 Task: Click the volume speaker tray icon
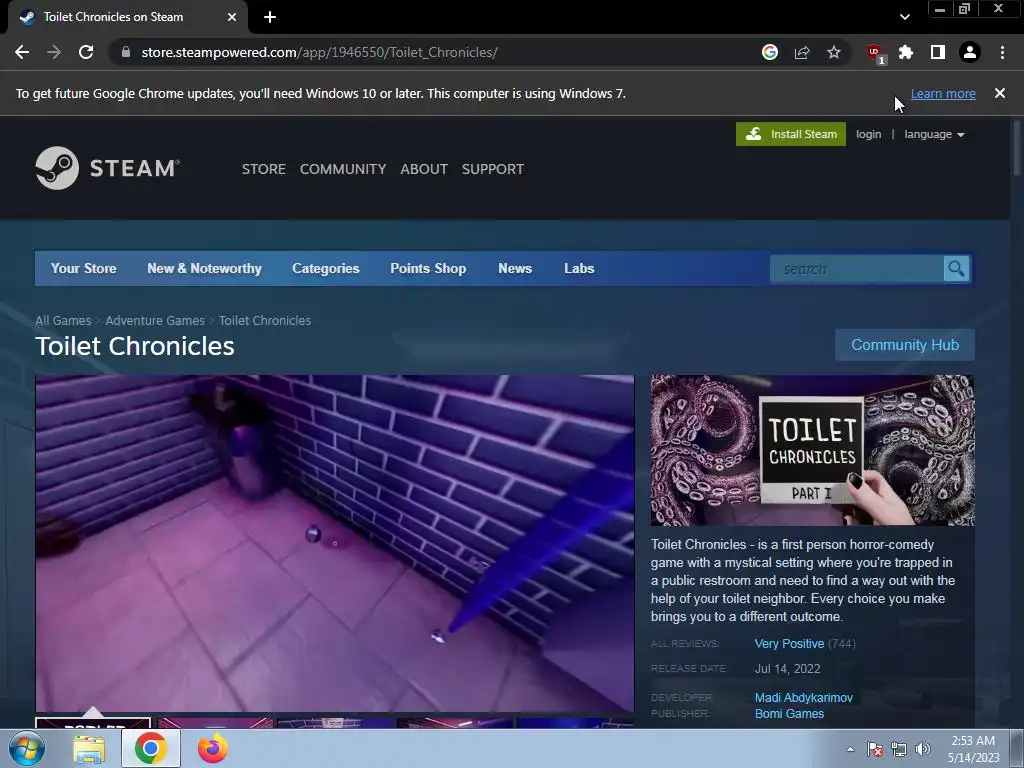pos(923,749)
